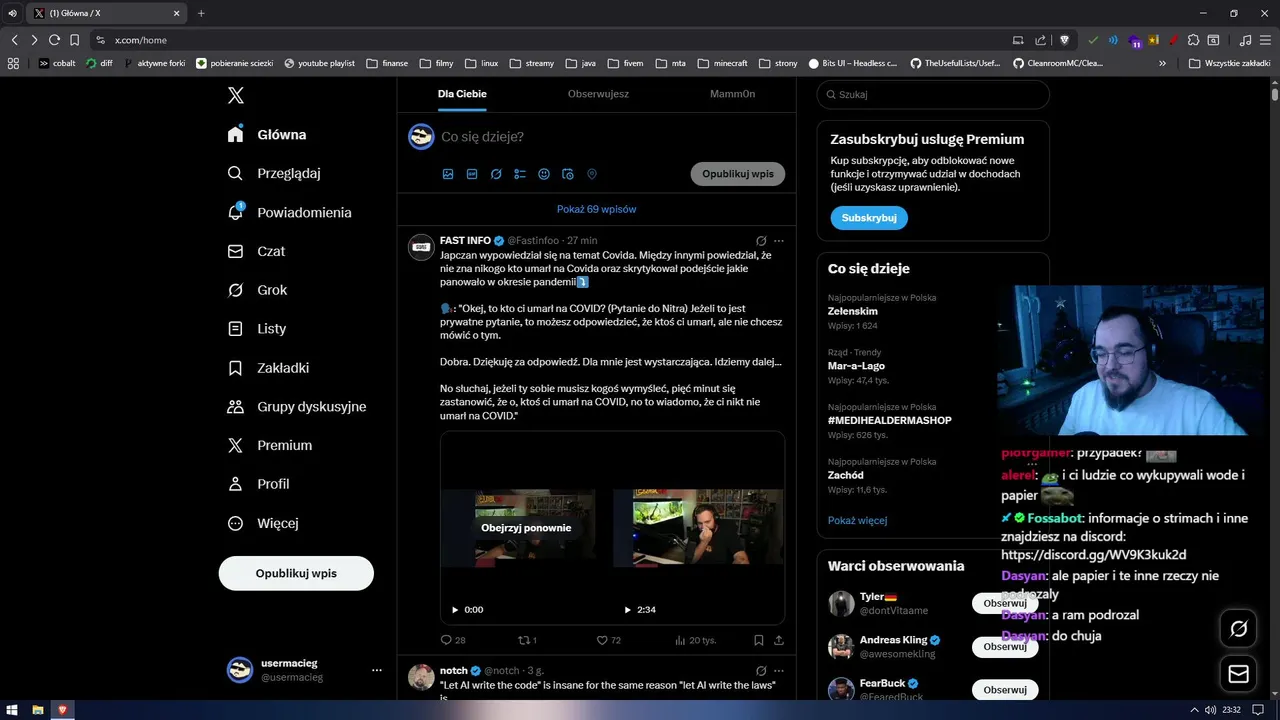Image resolution: width=1280 pixels, height=720 pixels.
Task: Open account menu dots beside usermacieg
Action: 377,670
